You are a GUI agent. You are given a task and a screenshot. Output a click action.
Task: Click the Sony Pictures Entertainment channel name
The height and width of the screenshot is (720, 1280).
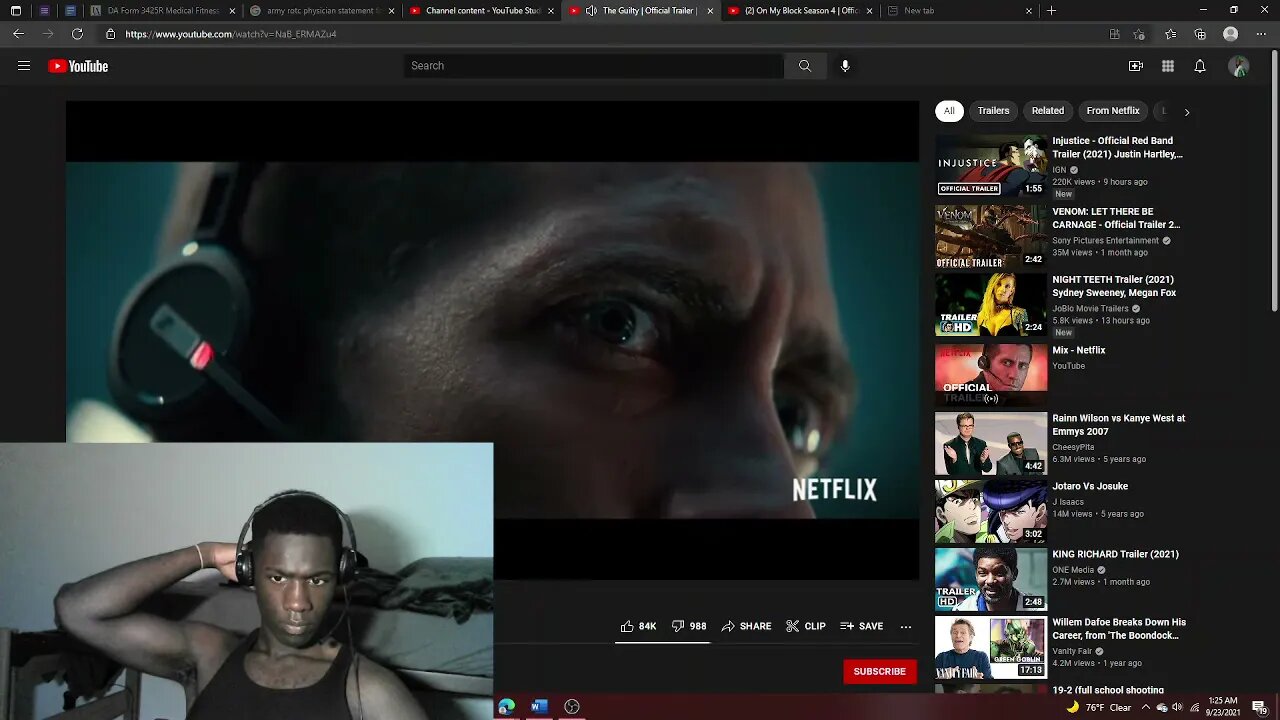pos(1105,241)
